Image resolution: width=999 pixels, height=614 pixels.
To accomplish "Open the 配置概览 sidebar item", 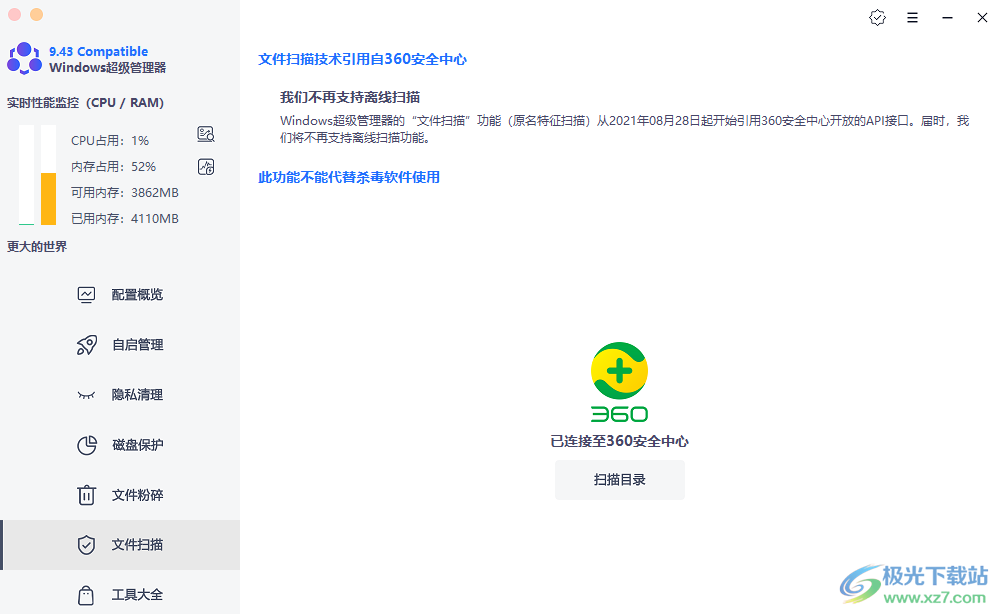I will tap(120, 295).
